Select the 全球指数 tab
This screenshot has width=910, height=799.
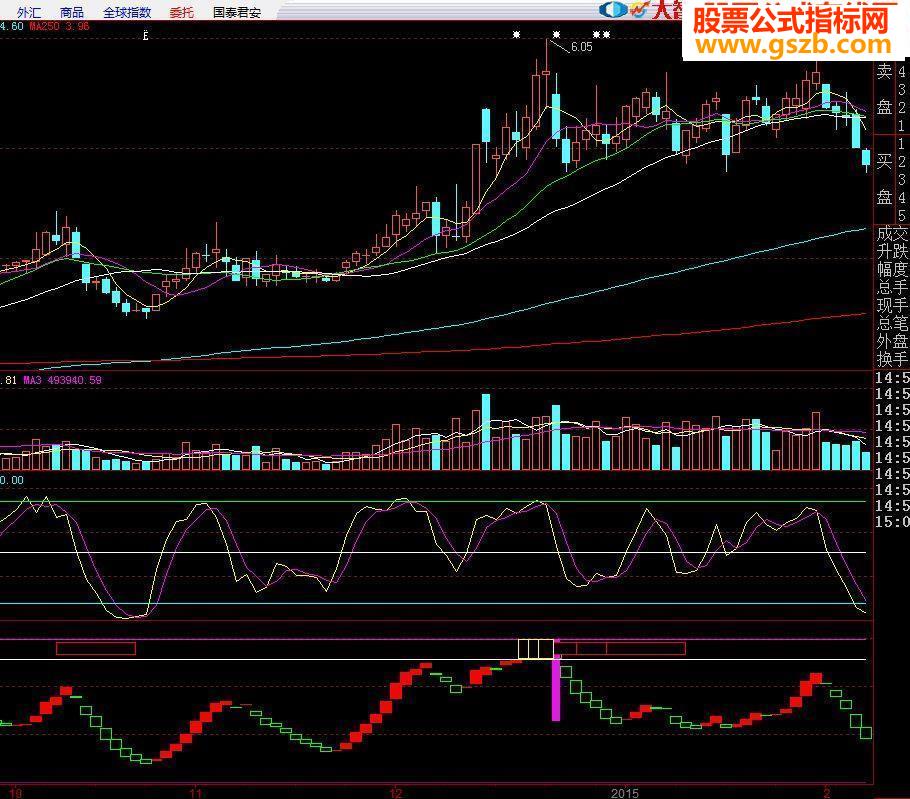(x=127, y=12)
